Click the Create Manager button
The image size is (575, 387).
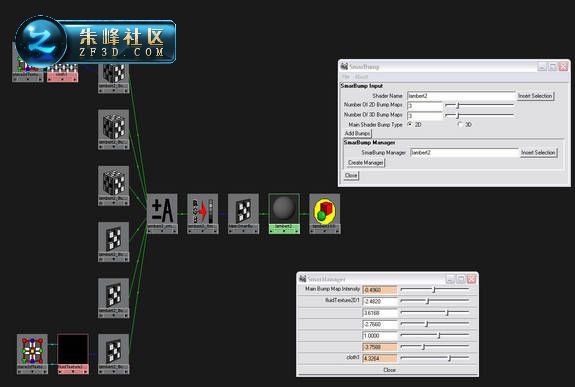(366, 163)
